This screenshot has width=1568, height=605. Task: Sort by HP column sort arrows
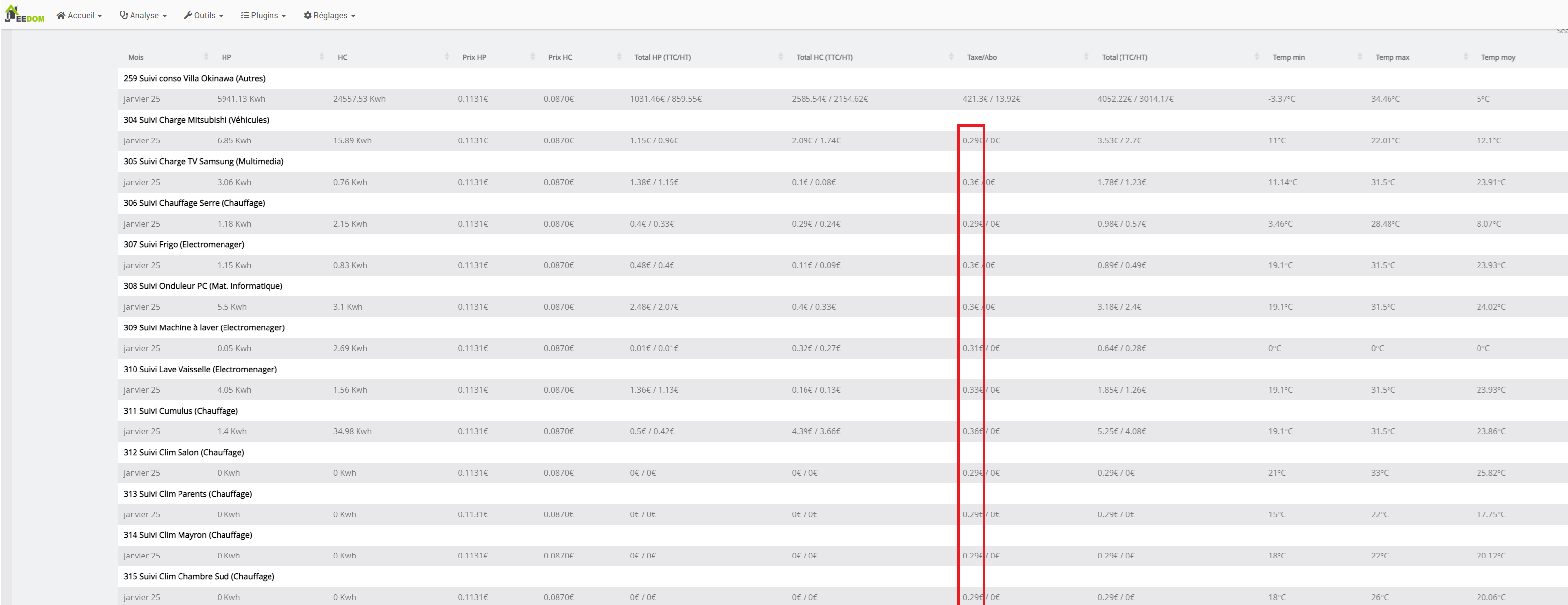coord(322,57)
